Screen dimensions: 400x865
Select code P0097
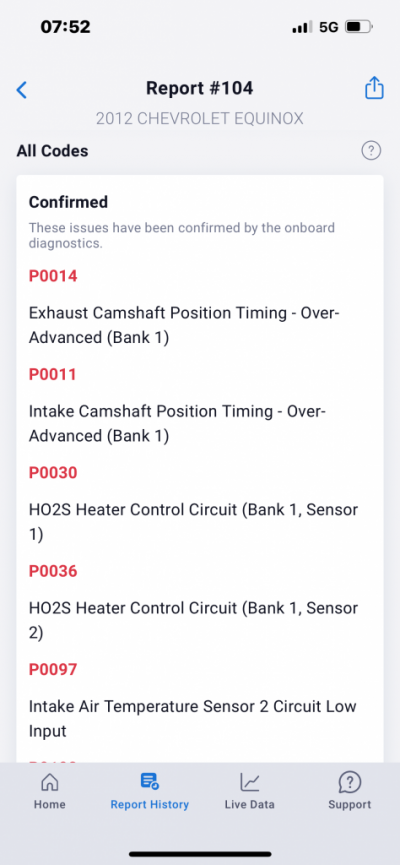(53, 669)
